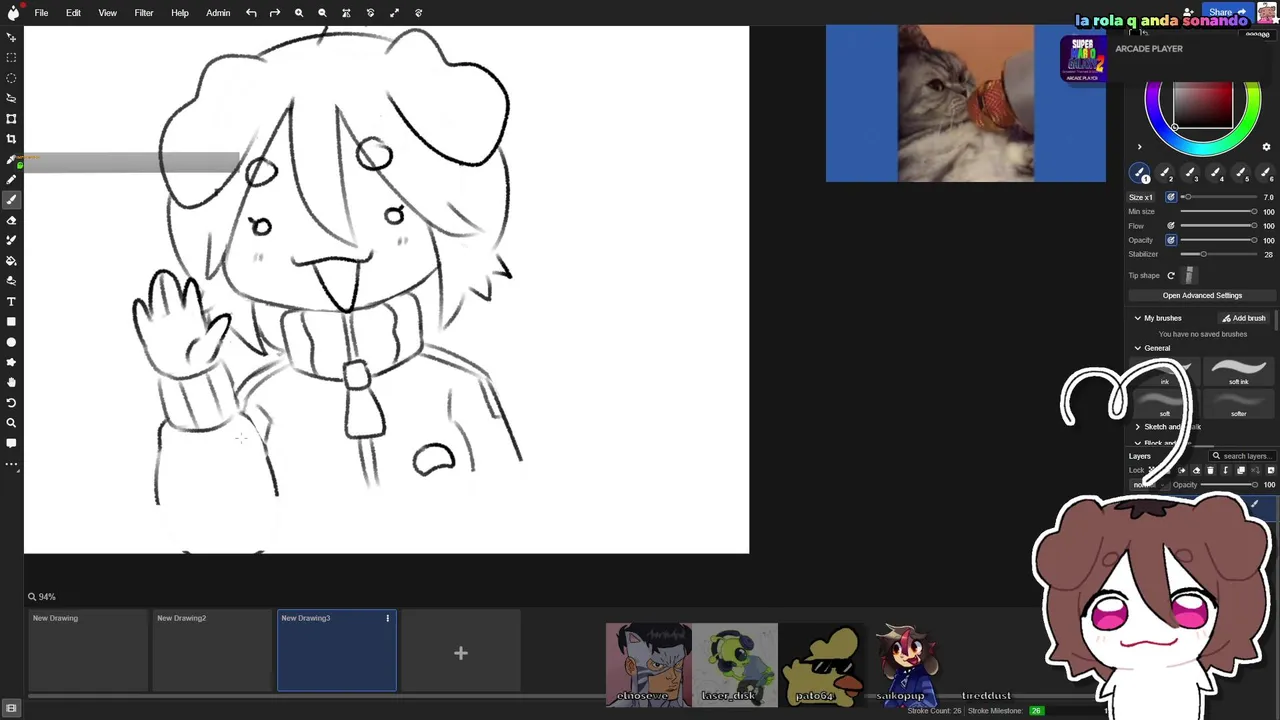Toggle pressure control for Size
1280x720 pixels.
coord(1171,197)
